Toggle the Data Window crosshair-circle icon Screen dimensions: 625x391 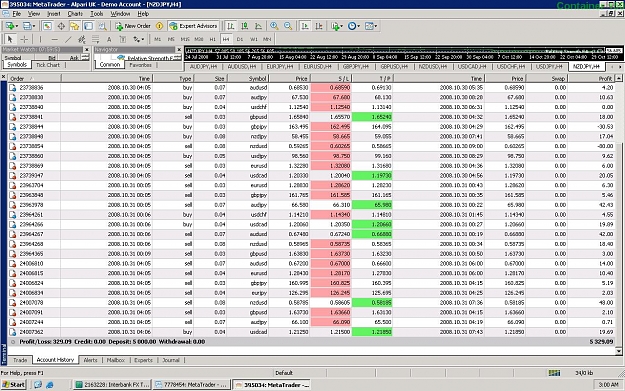(61, 26)
